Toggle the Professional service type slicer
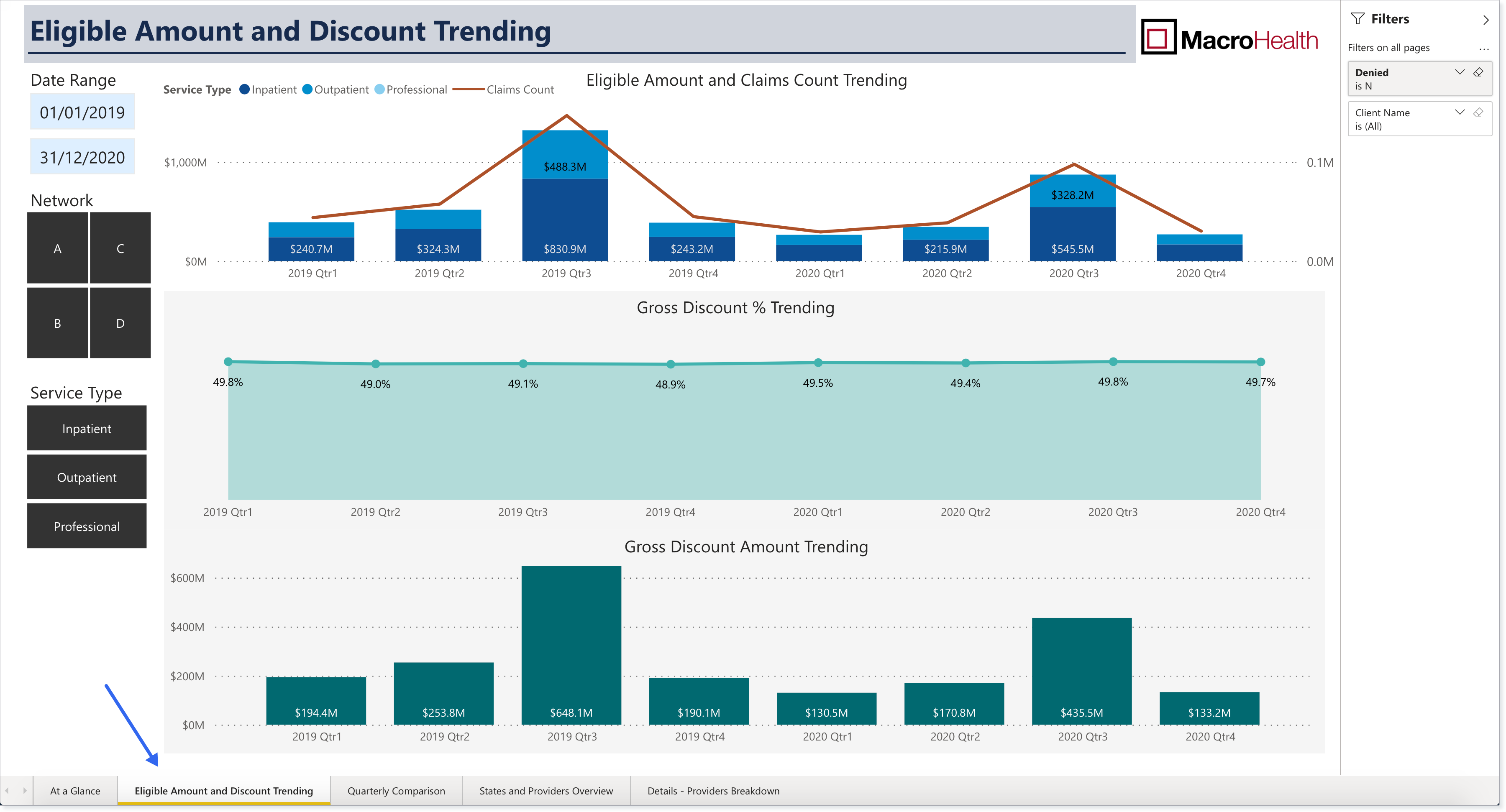This screenshot has height=812, width=1506. [x=87, y=526]
